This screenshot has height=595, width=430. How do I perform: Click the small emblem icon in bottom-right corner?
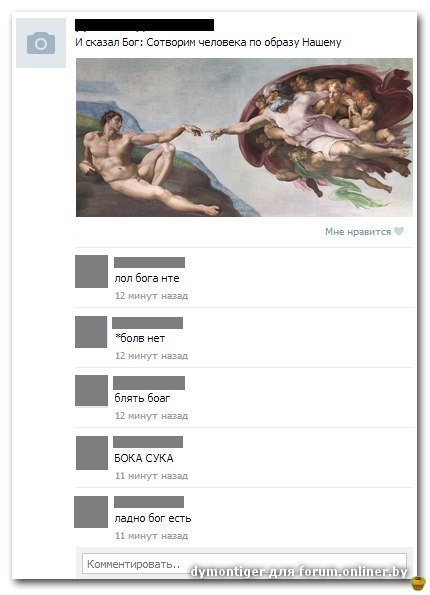point(419,583)
